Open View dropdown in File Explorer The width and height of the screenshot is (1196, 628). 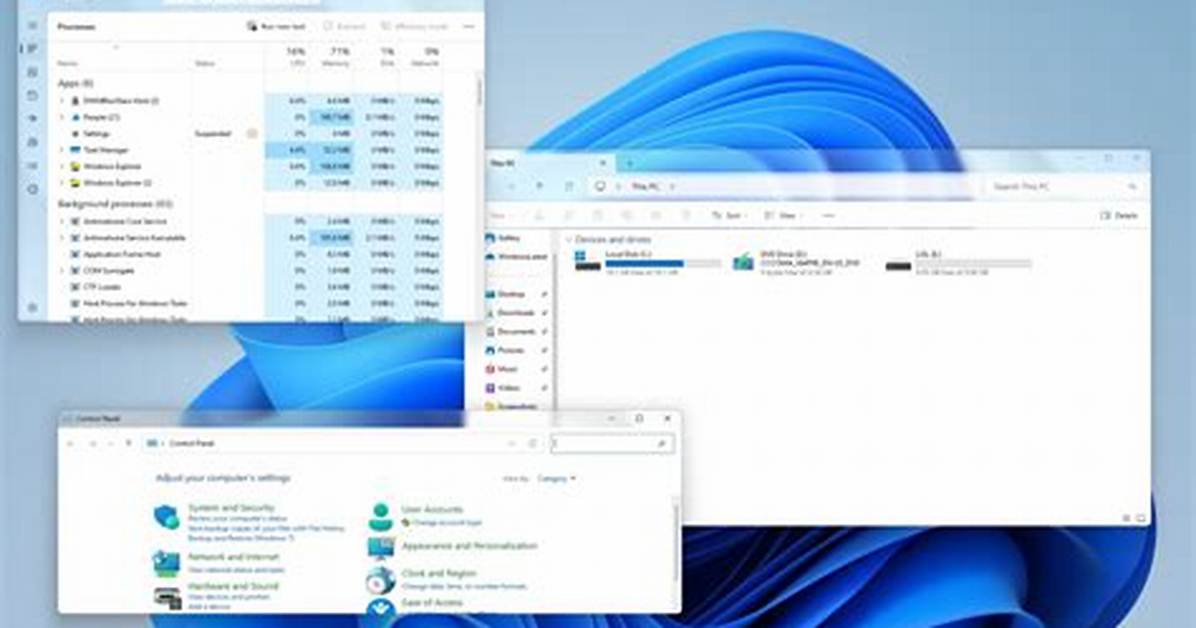coord(783,216)
